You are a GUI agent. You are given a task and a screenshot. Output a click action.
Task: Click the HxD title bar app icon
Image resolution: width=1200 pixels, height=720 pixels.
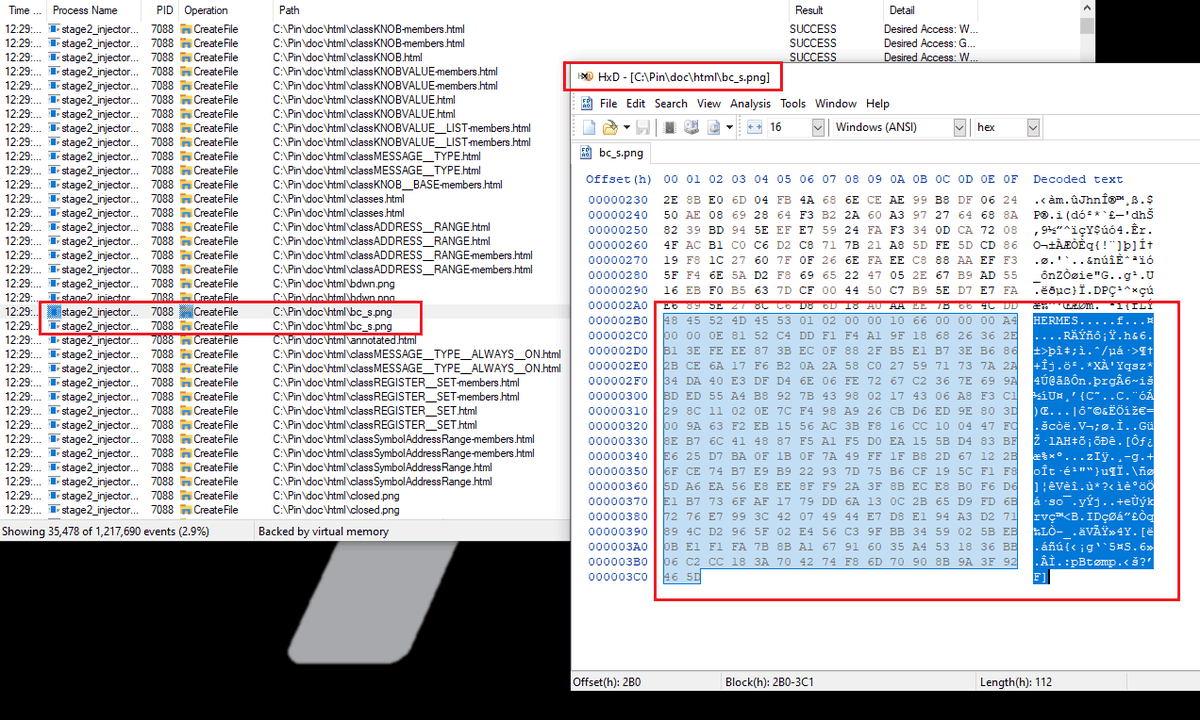pyautogui.click(x=587, y=76)
